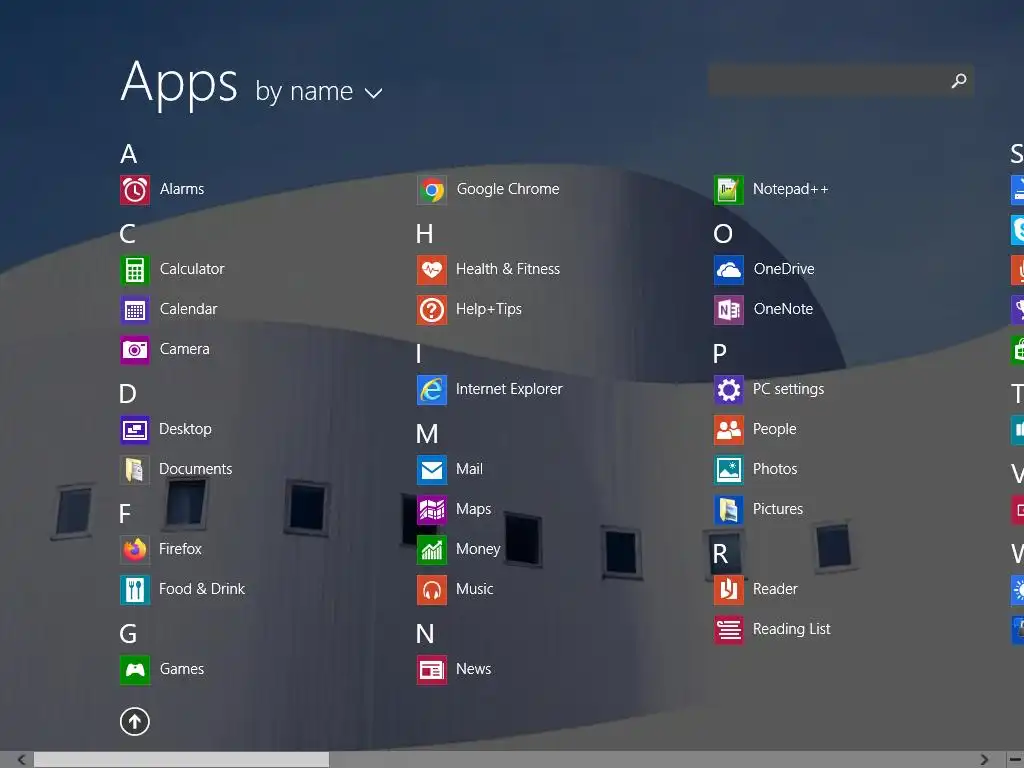Focus the app search input field

point(841,81)
